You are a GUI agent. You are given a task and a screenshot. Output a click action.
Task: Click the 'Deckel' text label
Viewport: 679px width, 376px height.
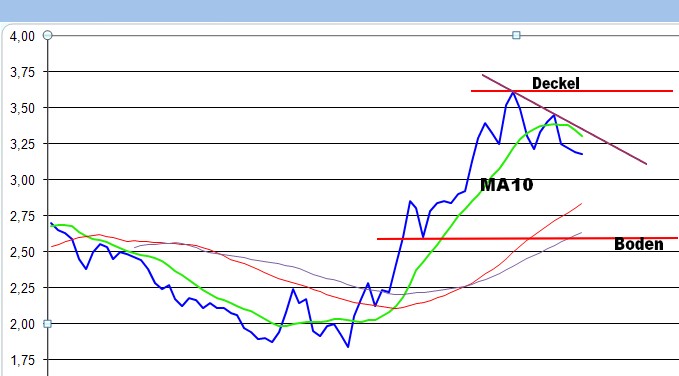coord(556,83)
